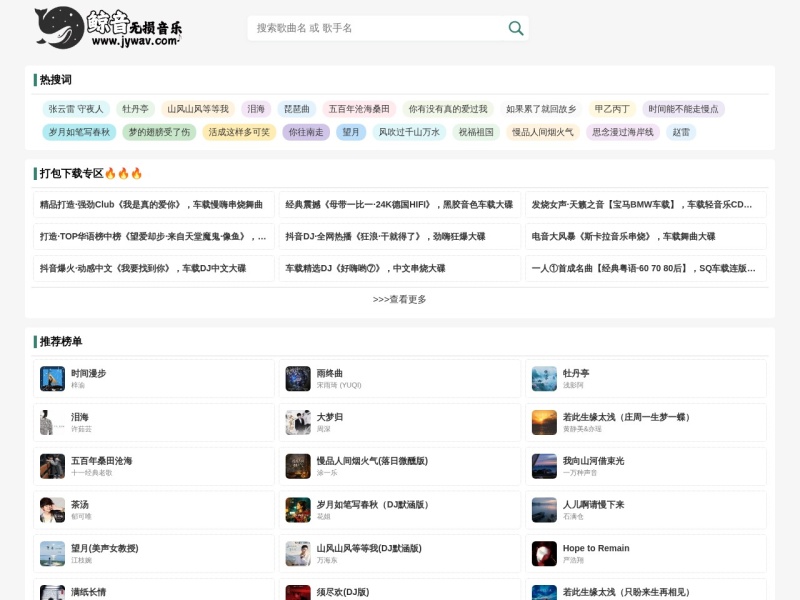
Task: Open cover for 山风山风等等我(DJ默涵版)
Action: pos(298,554)
